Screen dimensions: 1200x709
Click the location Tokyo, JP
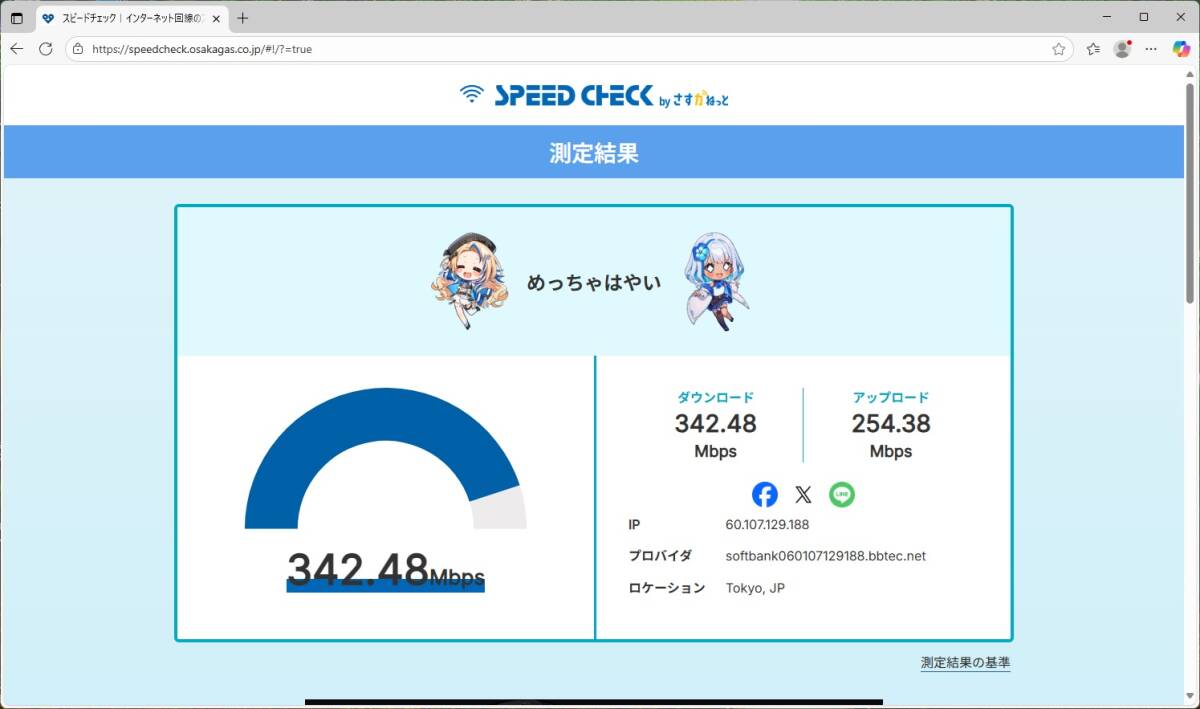[755, 588]
